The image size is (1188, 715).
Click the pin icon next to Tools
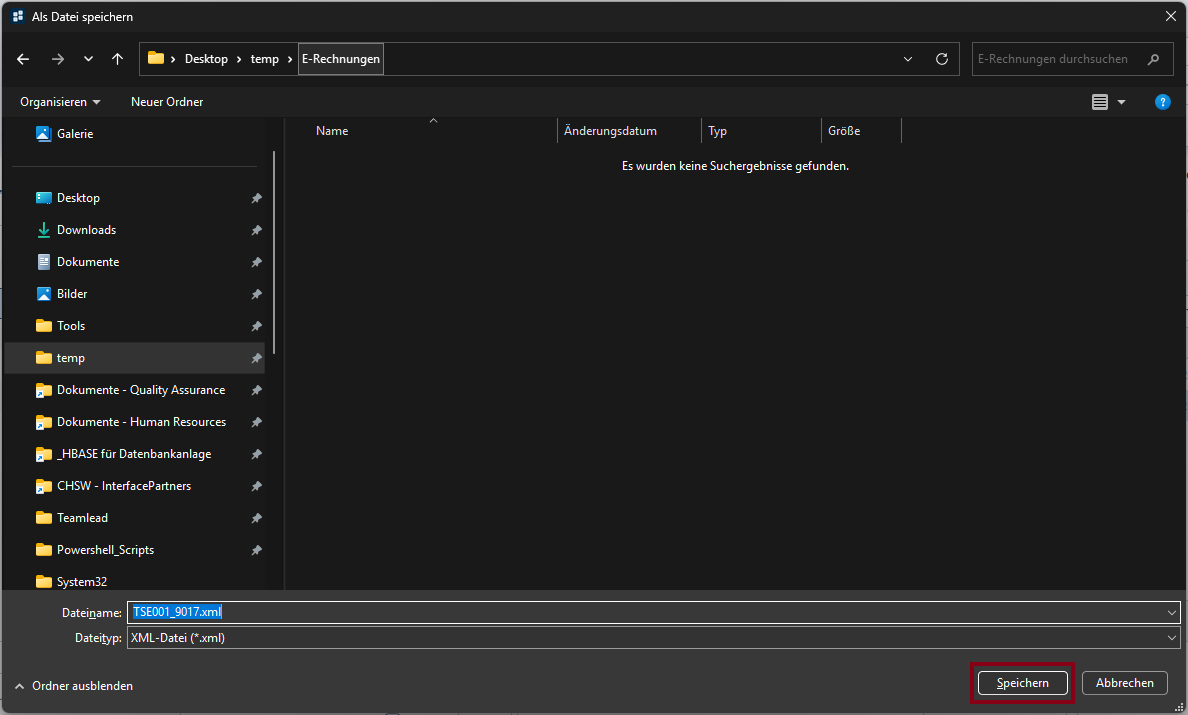pyautogui.click(x=257, y=326)
